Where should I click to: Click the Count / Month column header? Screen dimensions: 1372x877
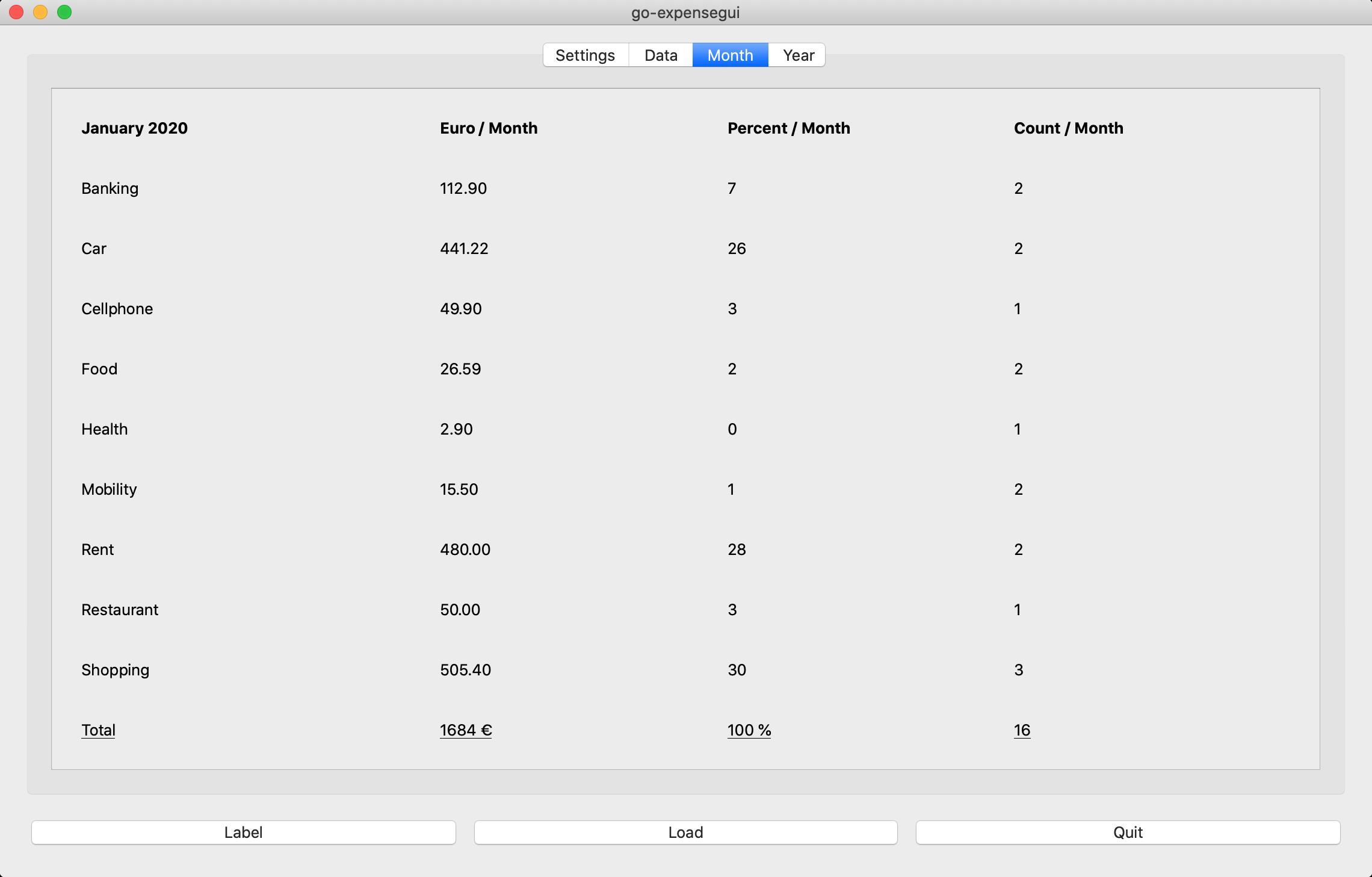[x=1068, y=128]
